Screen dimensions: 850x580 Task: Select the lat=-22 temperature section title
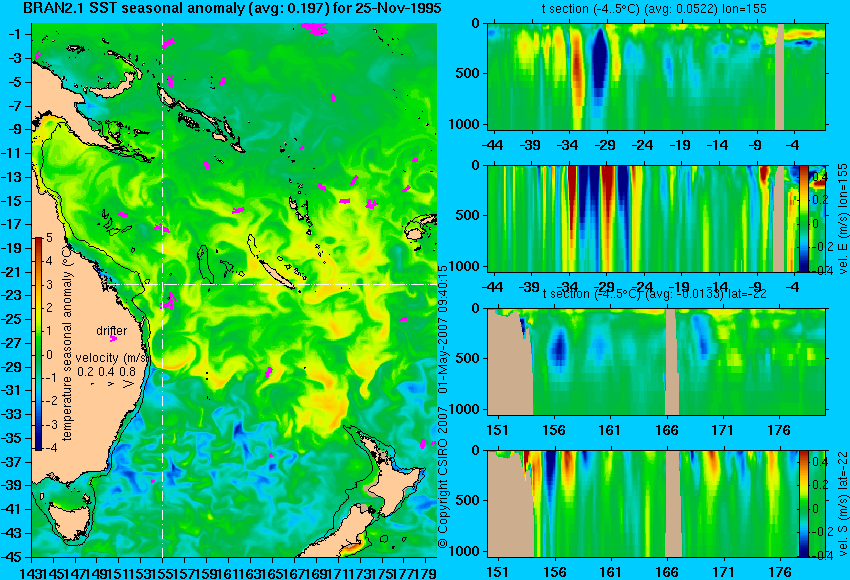[x=654, y=293]
